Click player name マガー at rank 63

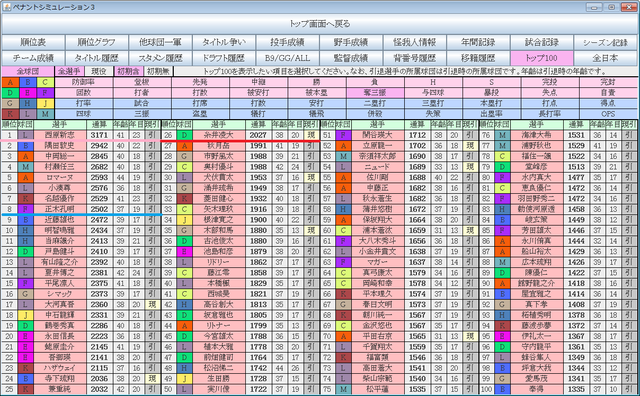(378, 262)
